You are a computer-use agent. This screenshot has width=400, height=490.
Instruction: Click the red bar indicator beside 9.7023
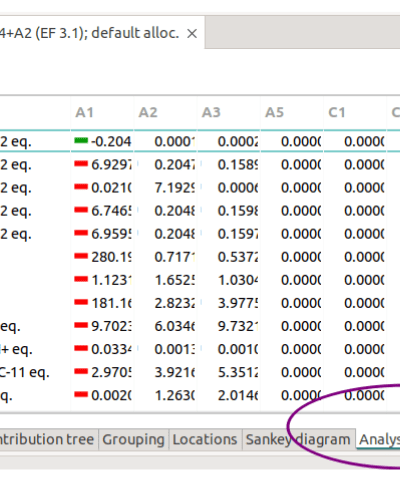[81, 325]
